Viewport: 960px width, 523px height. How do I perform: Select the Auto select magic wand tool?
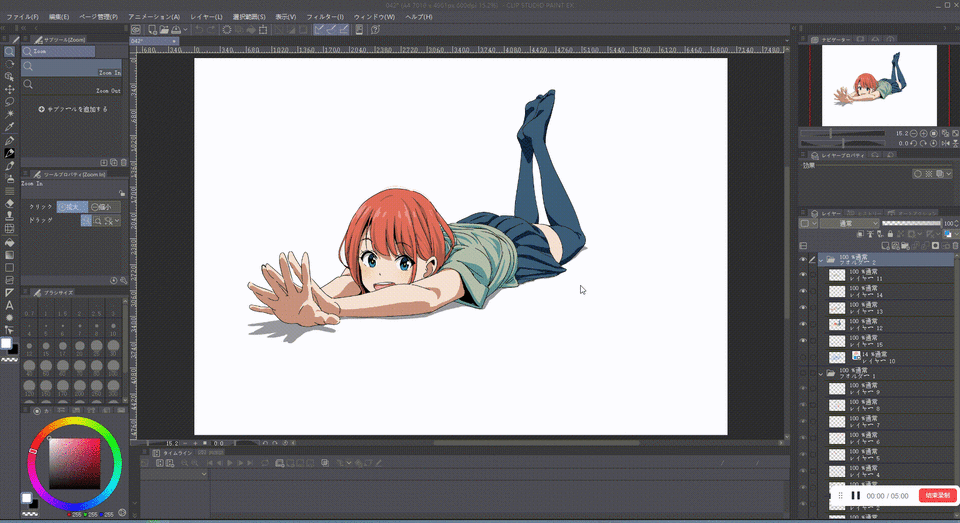pyautogui.click(x=9, y=115)
